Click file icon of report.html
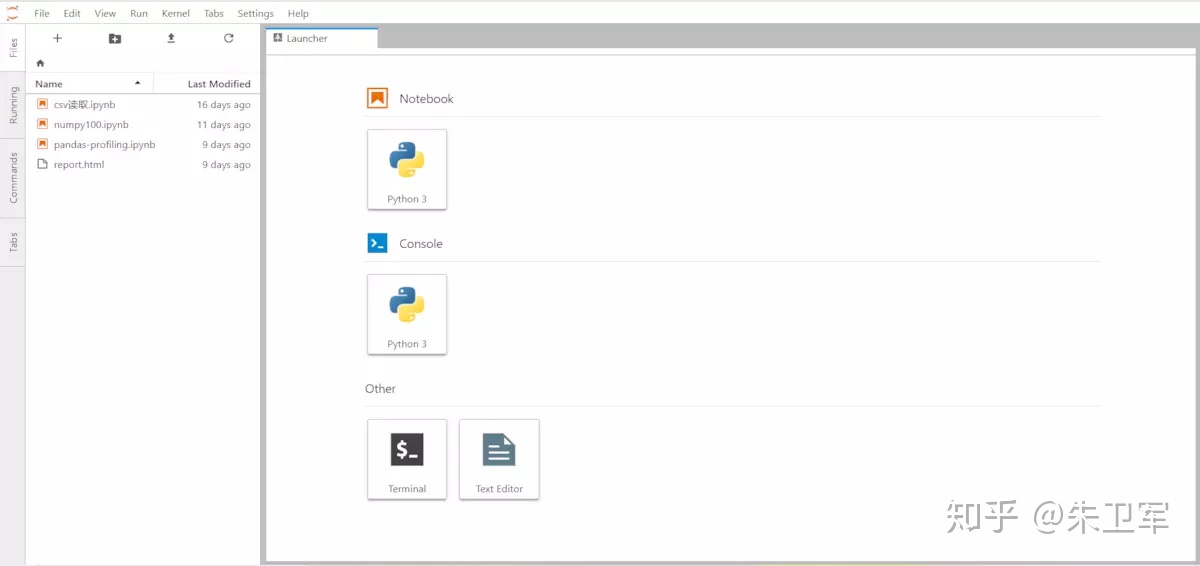Image resolution: width=1200 pixels, height=566 pixels. click(42, 164)
